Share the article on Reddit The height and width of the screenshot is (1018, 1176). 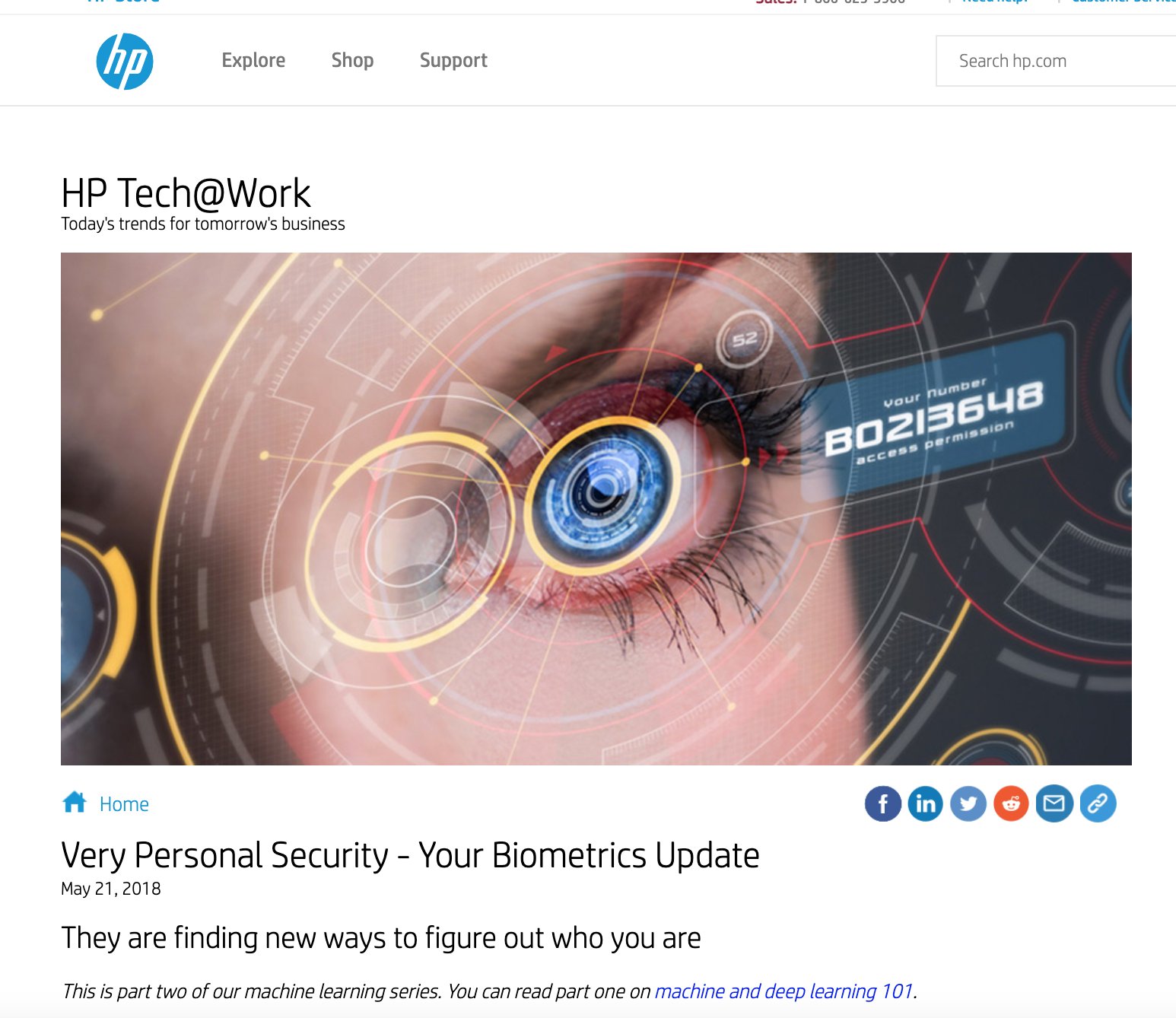[x=1011, y=803]
